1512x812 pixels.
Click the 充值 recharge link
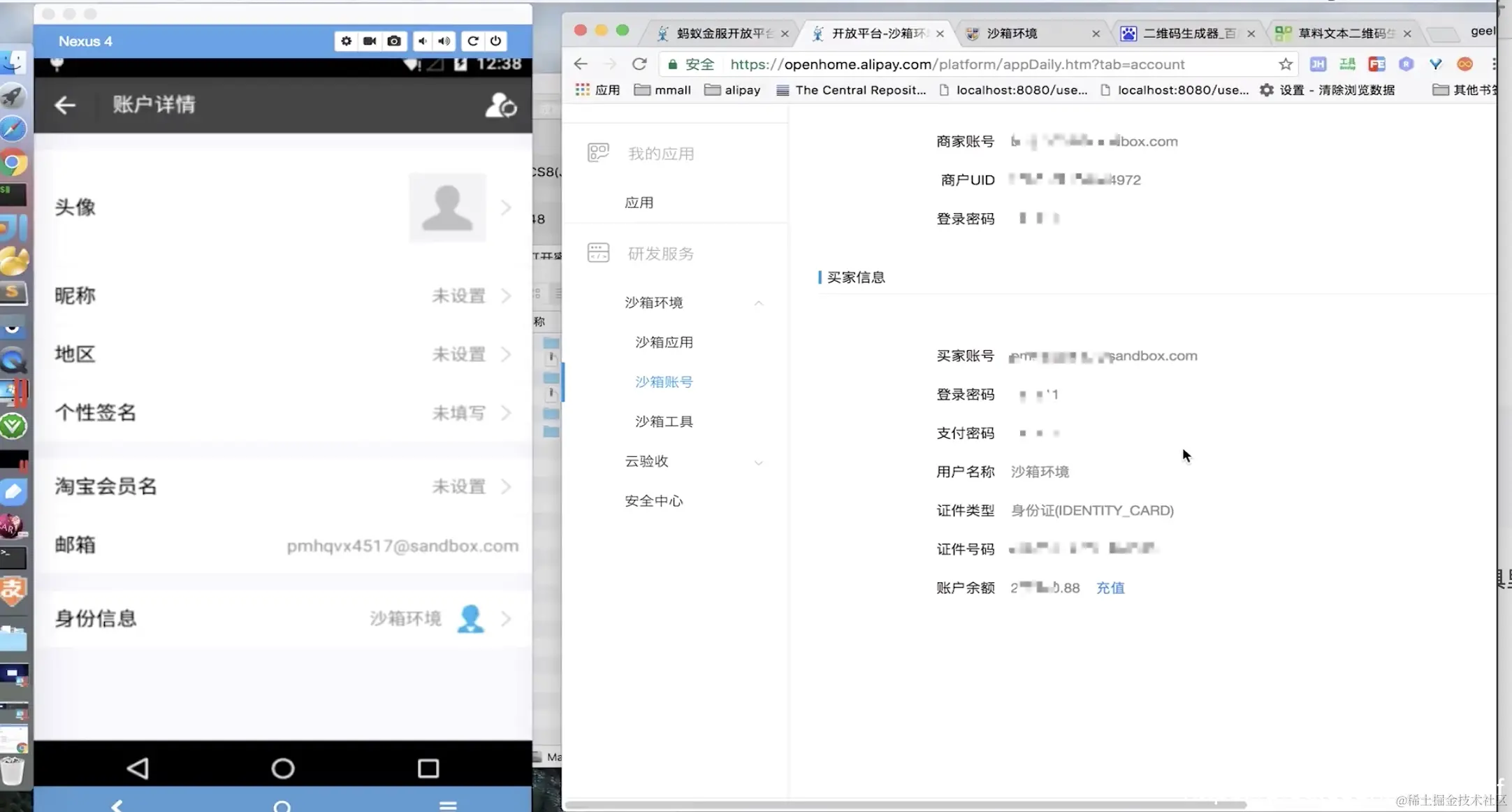(1110, 588)
